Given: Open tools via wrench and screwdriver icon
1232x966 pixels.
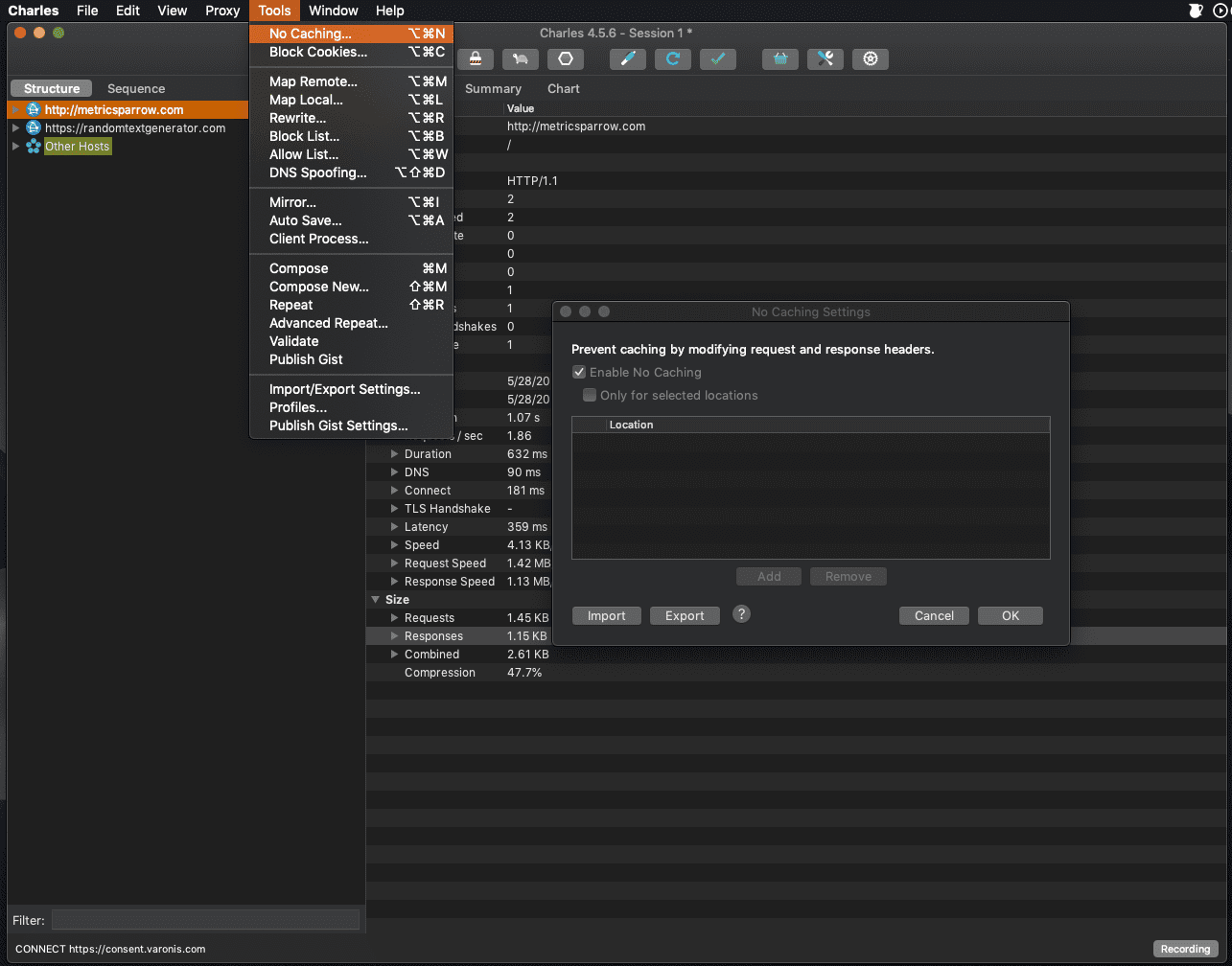Looking at the screenshot, I should pos(825,59).
